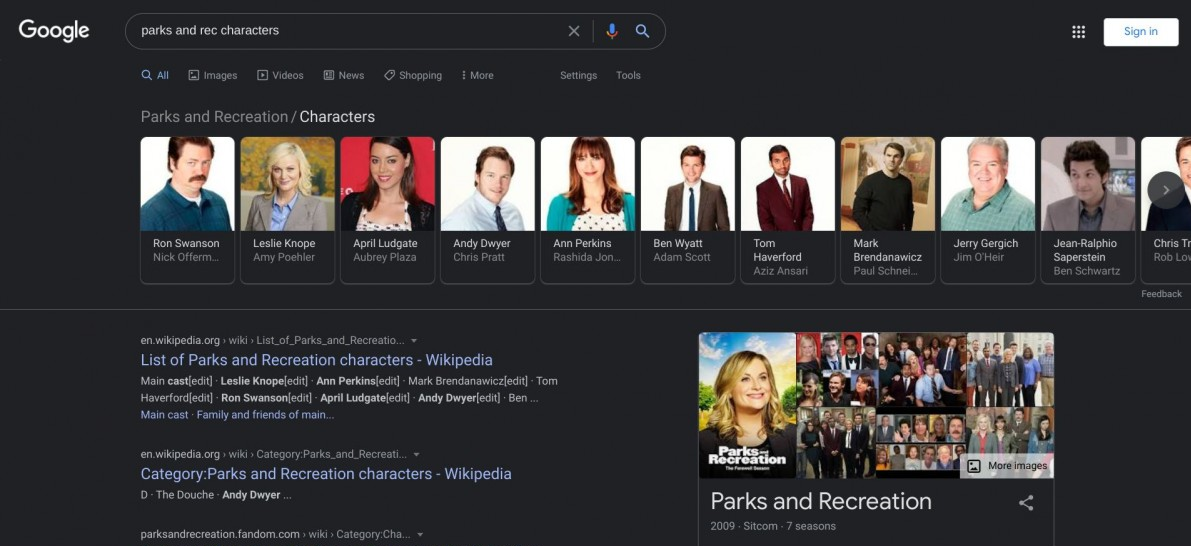Open April Ludgate character card

tap(387, 210)
